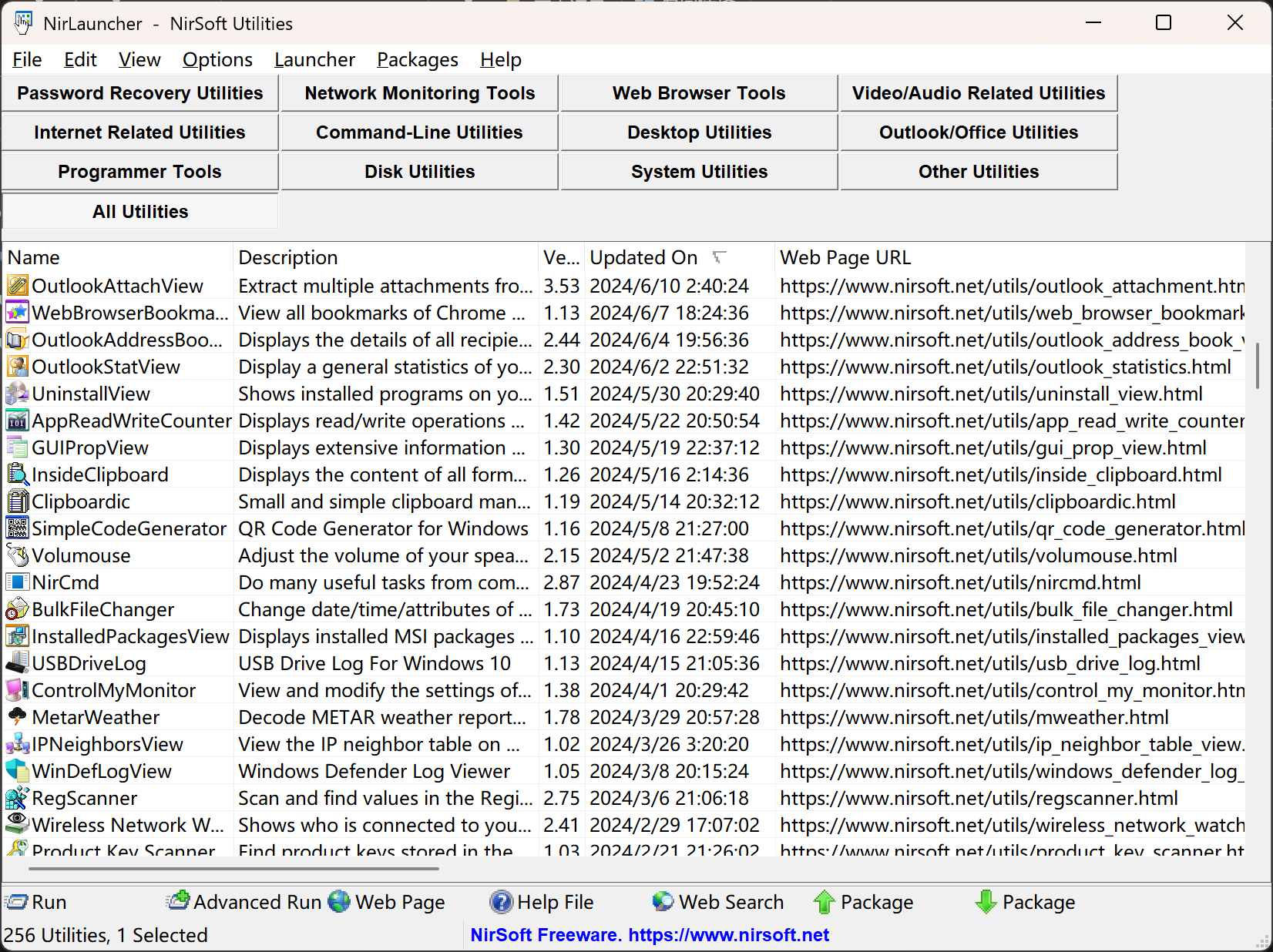Show Outlook/Office Utilities group
This screenshot has height=952, width=1273.
979,132
